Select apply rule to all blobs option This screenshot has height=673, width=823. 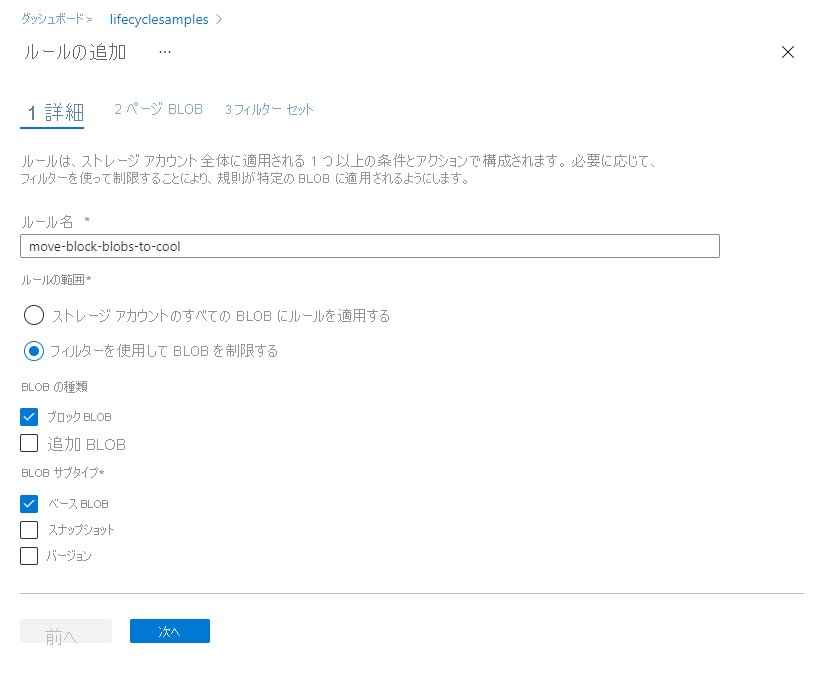point(33,315)
